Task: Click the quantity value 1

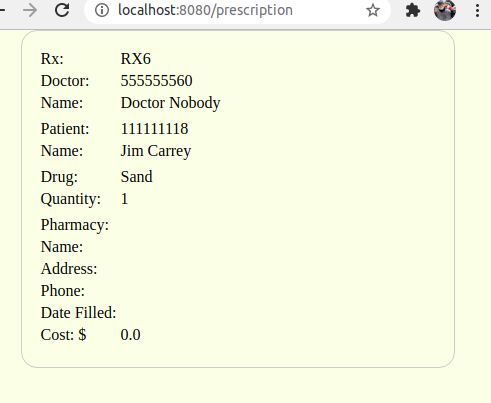Action: click(x=124, y=199)
